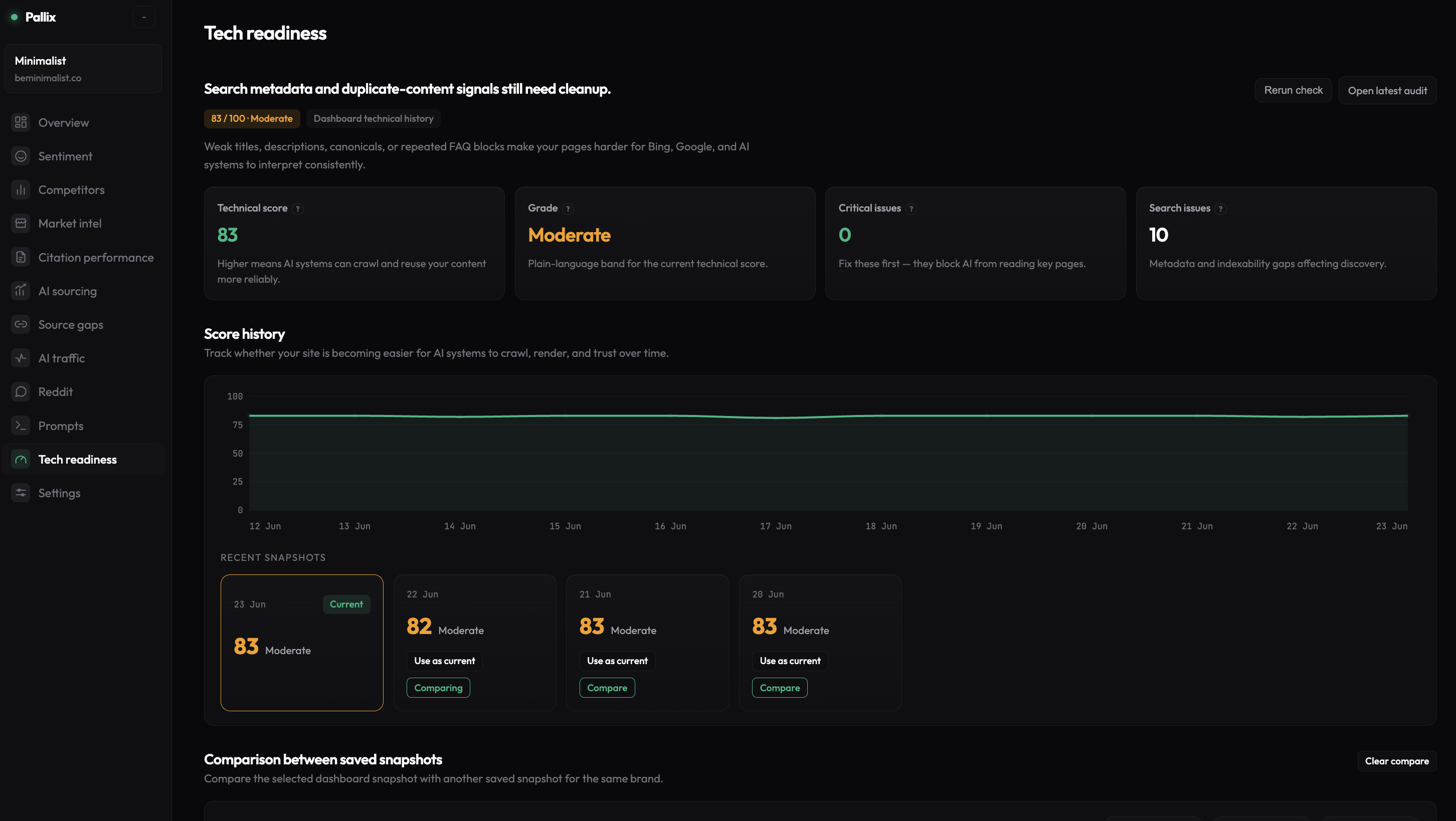Click the Settings sliders icon
Screen dimensions: 1456x821
[x=21, y=493]
